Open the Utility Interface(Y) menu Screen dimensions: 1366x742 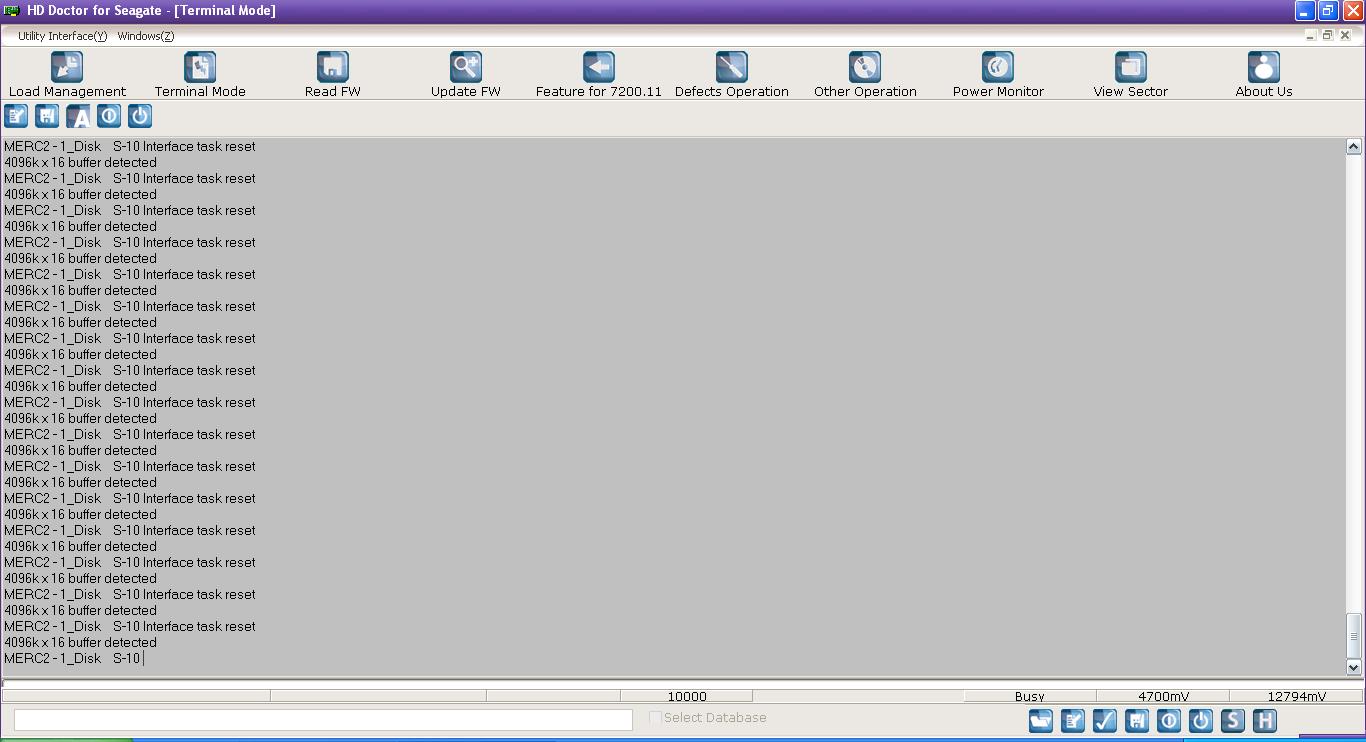click(x=62, y=36)
